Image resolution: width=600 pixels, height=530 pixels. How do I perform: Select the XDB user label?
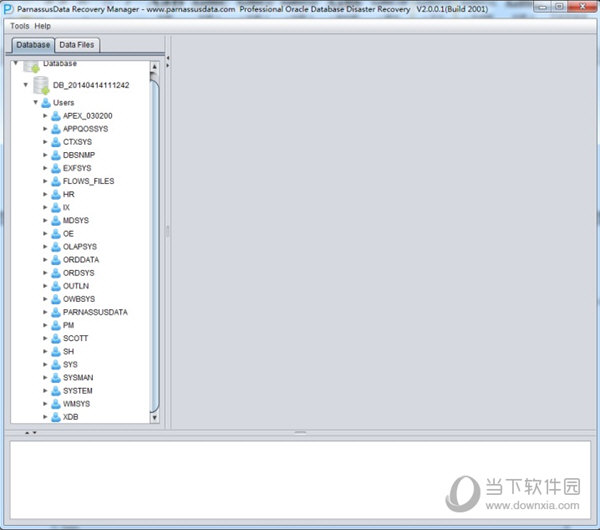pos(70,417)
